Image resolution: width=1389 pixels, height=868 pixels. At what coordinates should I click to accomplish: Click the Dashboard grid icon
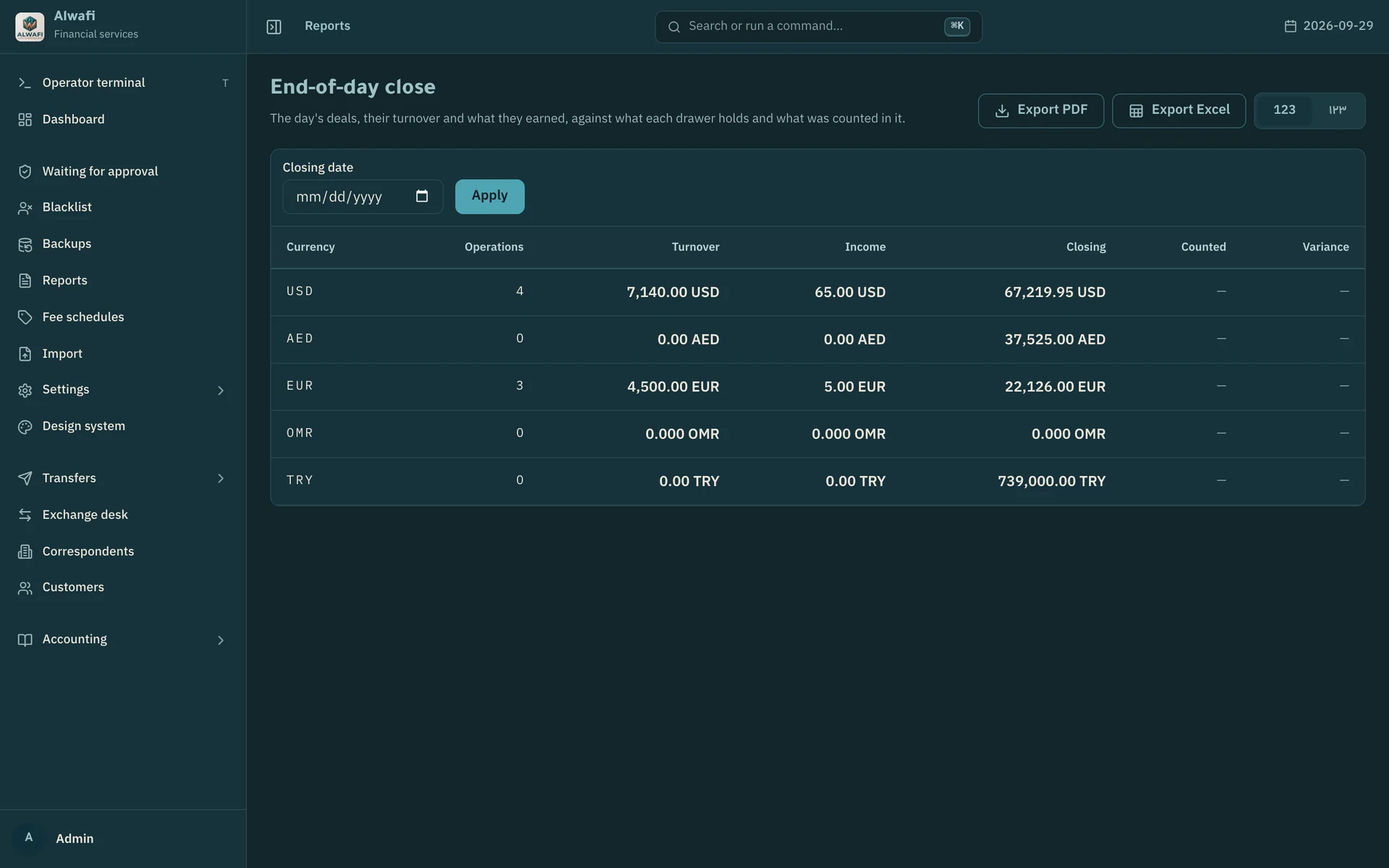tap(25, 119)
